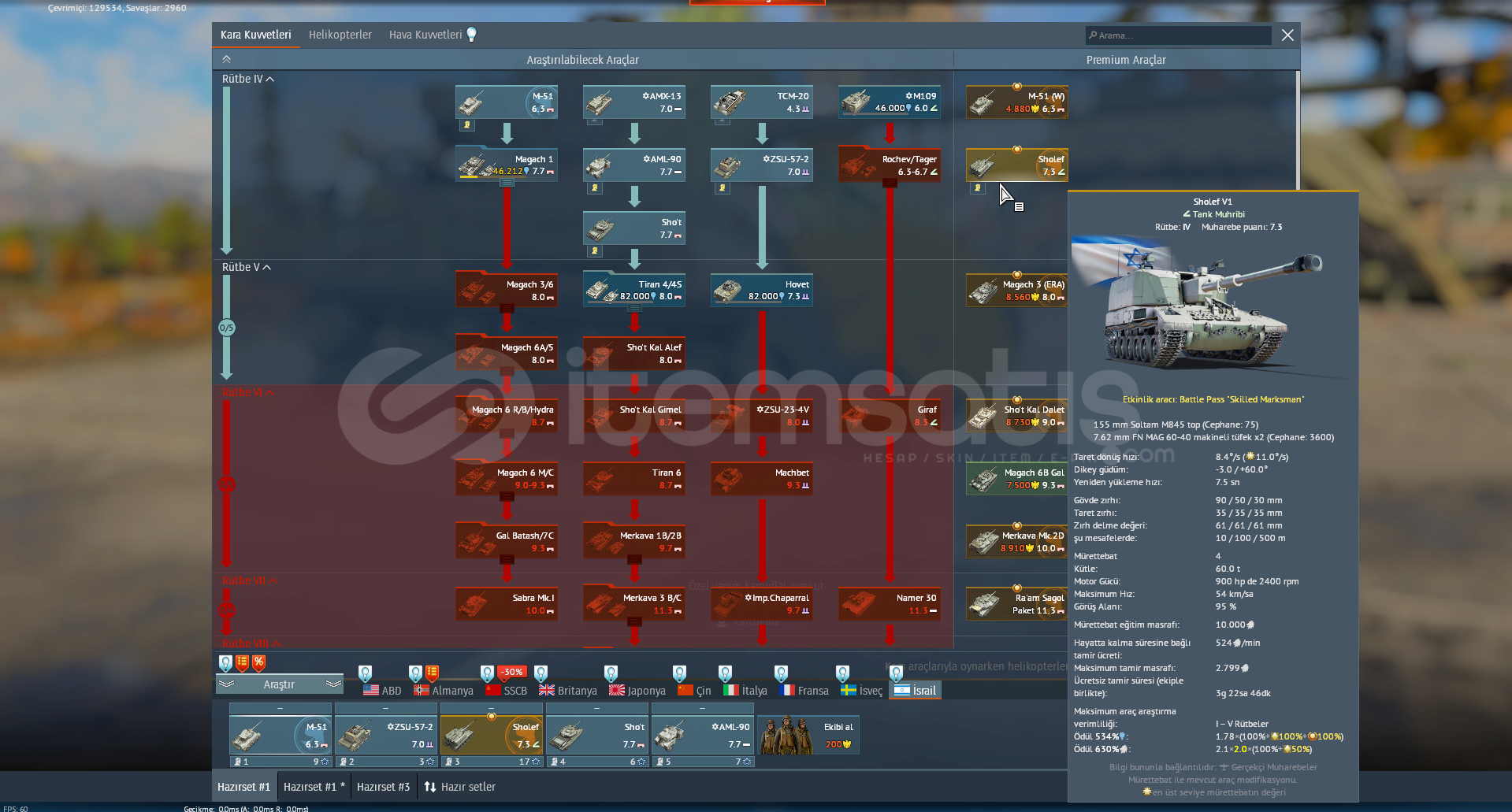
Task: Select premium Merkava Mk.2D card
Action: (1017, 542)
